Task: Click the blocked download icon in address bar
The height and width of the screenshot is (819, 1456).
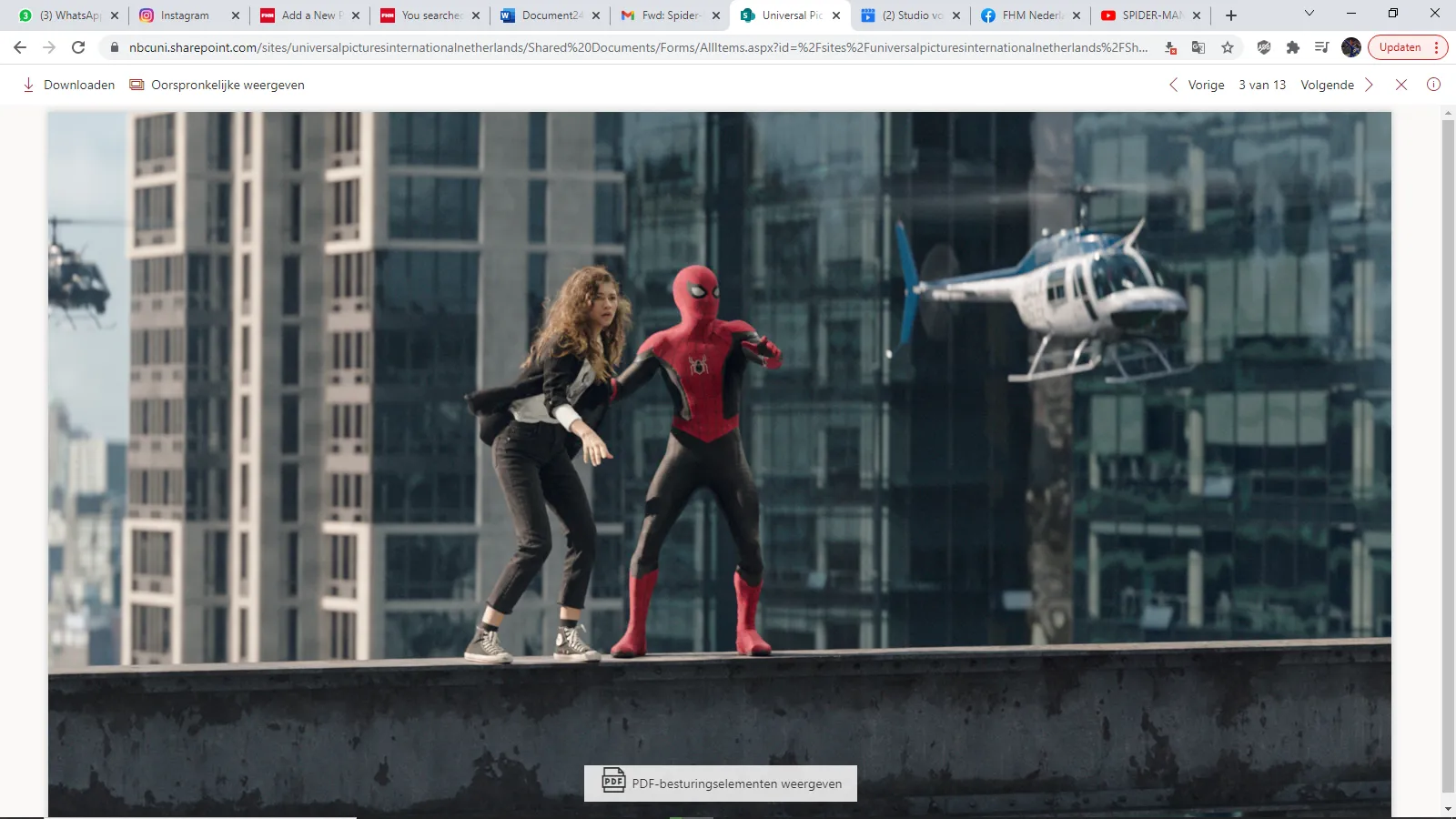Action: pyautogui.click(x=1170, y=47)
